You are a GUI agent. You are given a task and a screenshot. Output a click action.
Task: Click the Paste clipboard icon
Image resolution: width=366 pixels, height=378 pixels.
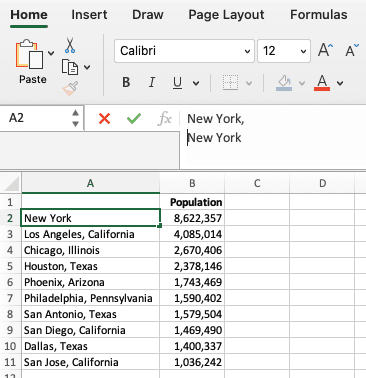click(x=30, y=54)
